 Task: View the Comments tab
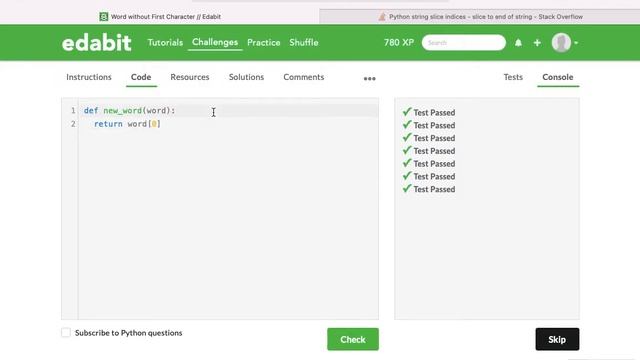304,77
